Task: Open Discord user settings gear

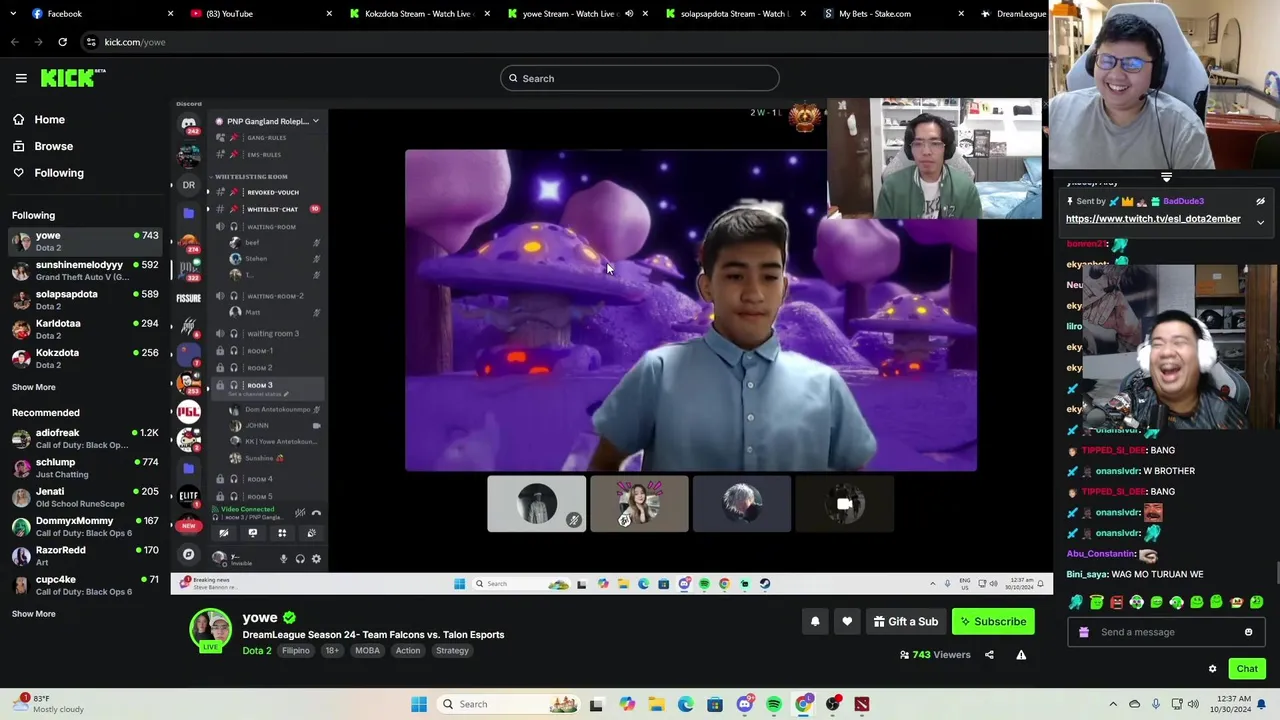Action: (x=316, y=559)
